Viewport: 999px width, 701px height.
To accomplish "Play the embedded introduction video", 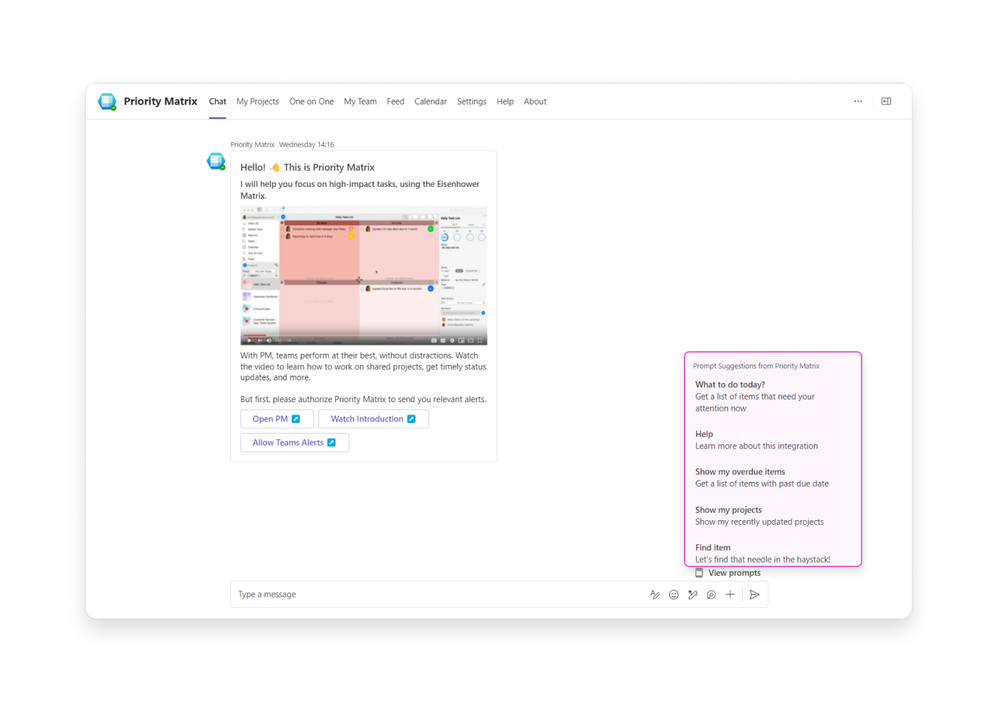I will 248,340.
